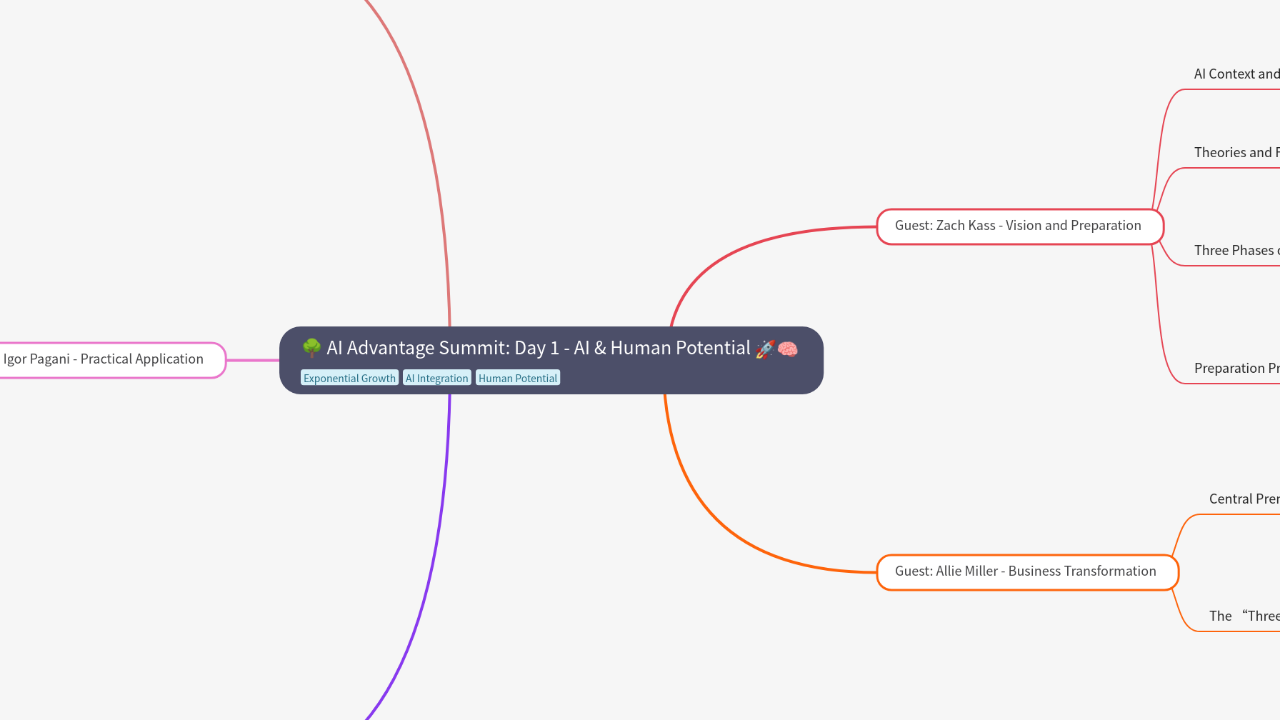Select the 'Exponential Growth' tag
1280x720 pixels.
349,377
